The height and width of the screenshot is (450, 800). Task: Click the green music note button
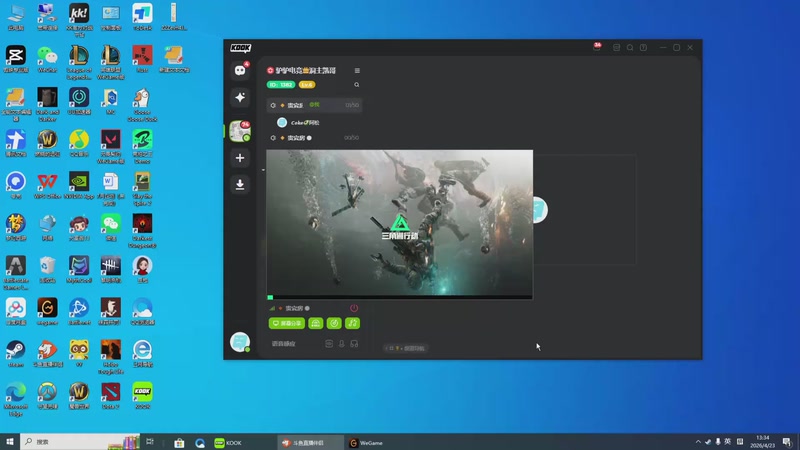coord(353,323)
